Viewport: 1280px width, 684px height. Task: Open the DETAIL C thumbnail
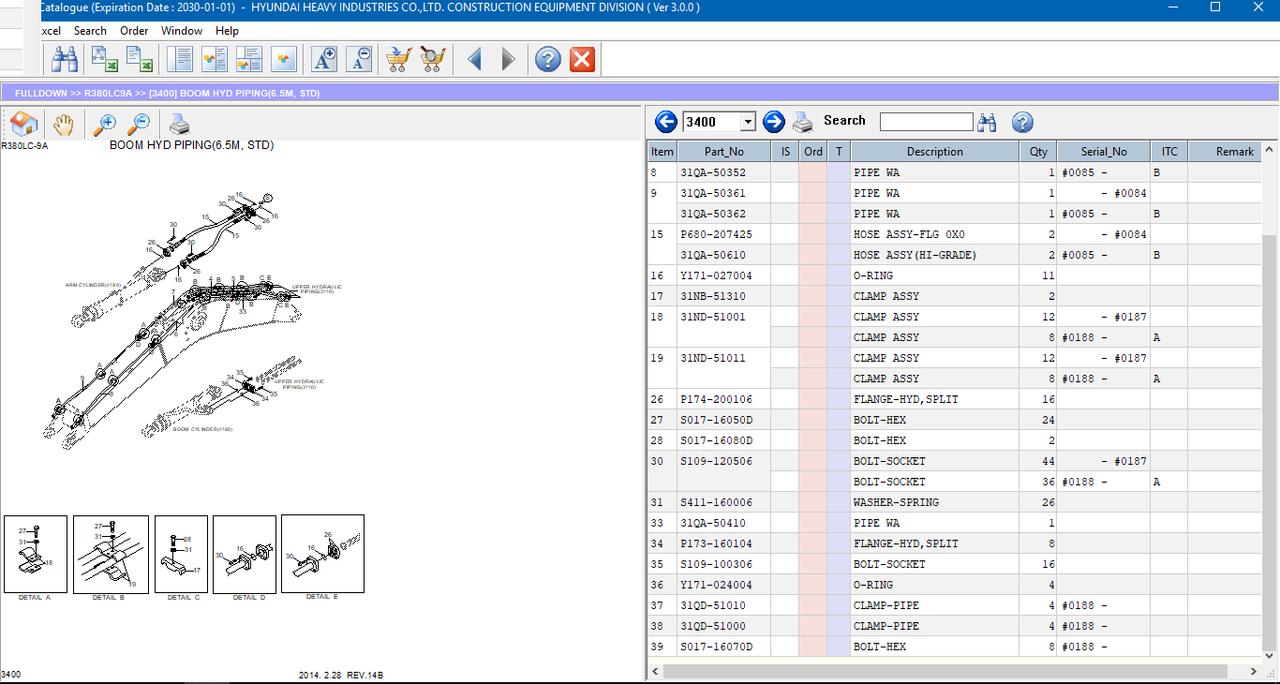(181, 554)
